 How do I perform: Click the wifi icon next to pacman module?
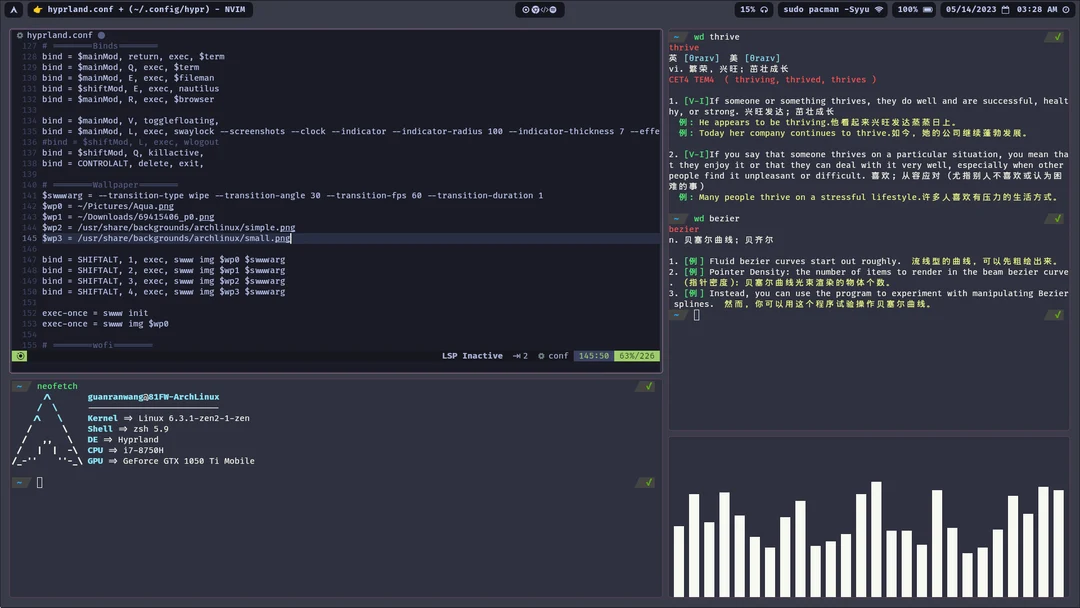[x=882, y=9]
